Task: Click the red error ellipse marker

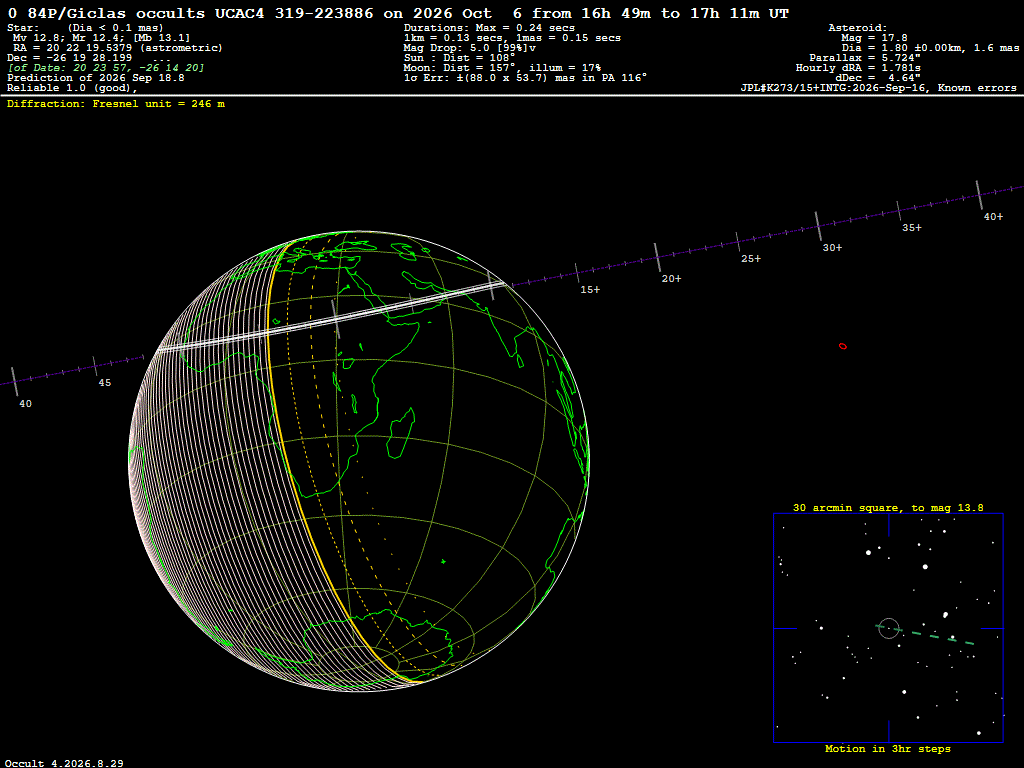Action: tap(842, 346)
